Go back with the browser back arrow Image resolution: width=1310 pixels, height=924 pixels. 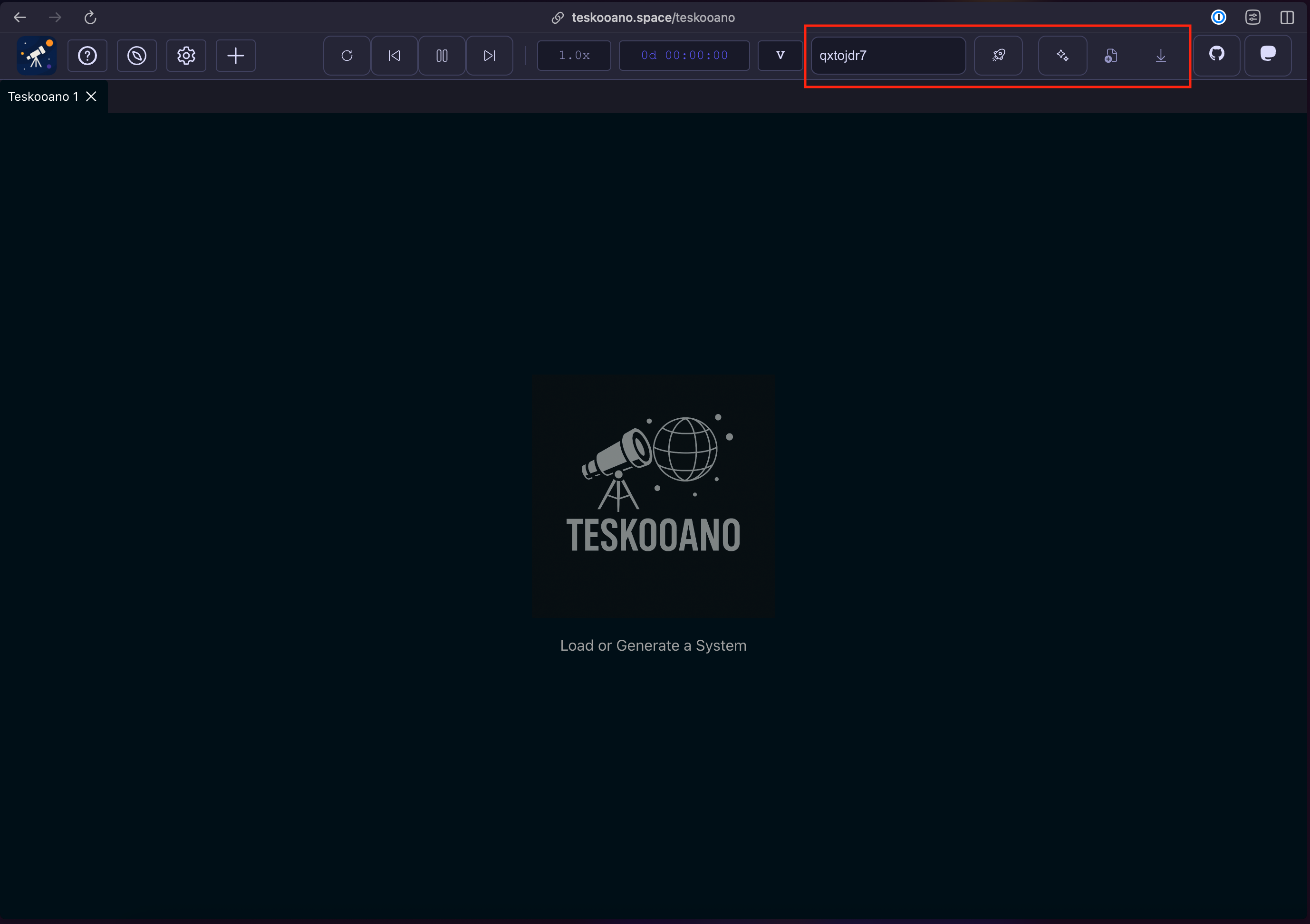point(20,18)
